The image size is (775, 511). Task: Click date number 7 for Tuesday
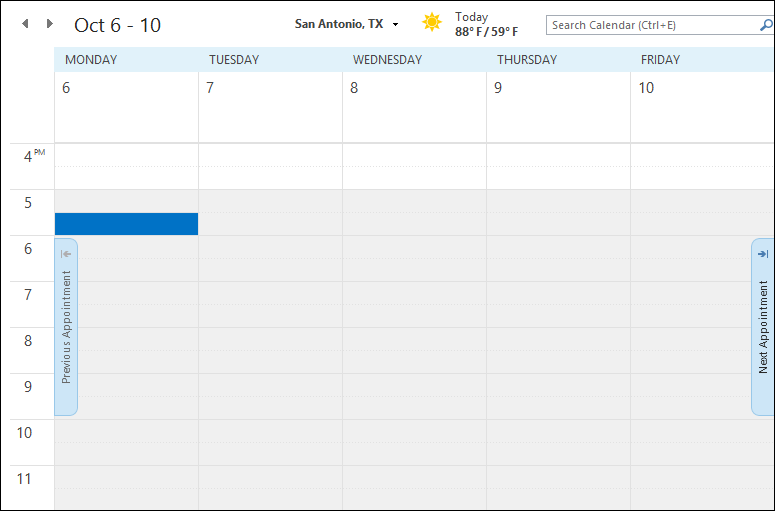point(210,88)
